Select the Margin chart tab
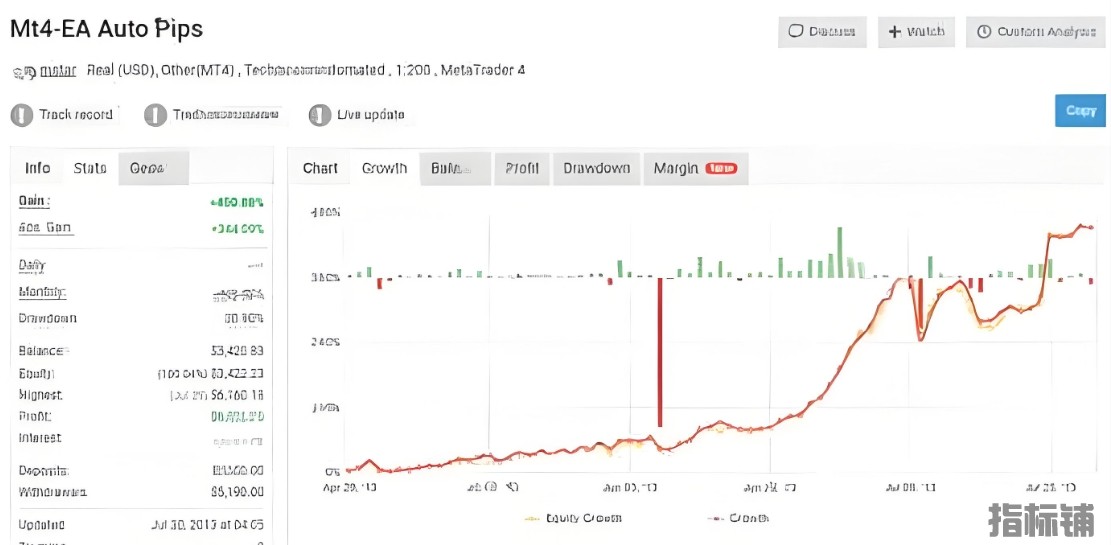This screenshot has width=1111, height=545. click(x=676, y=168)
